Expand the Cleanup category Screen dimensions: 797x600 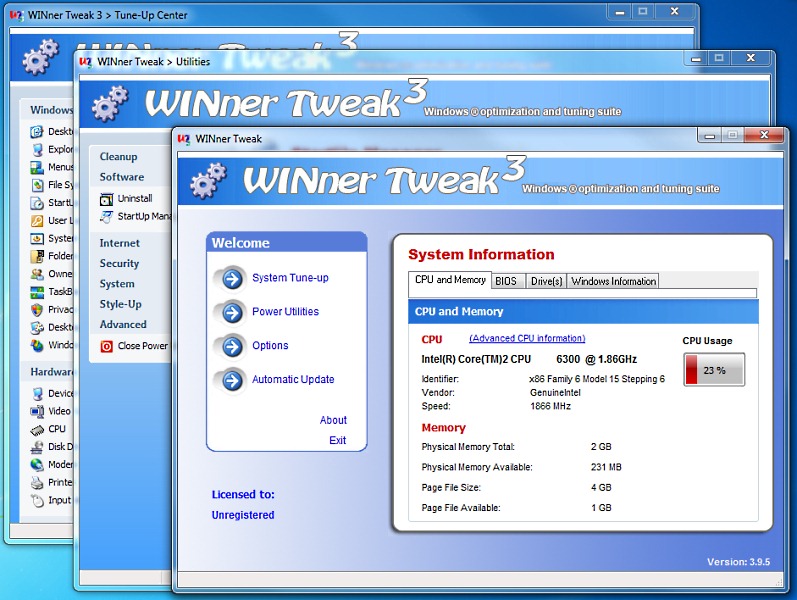click(118, 157)
